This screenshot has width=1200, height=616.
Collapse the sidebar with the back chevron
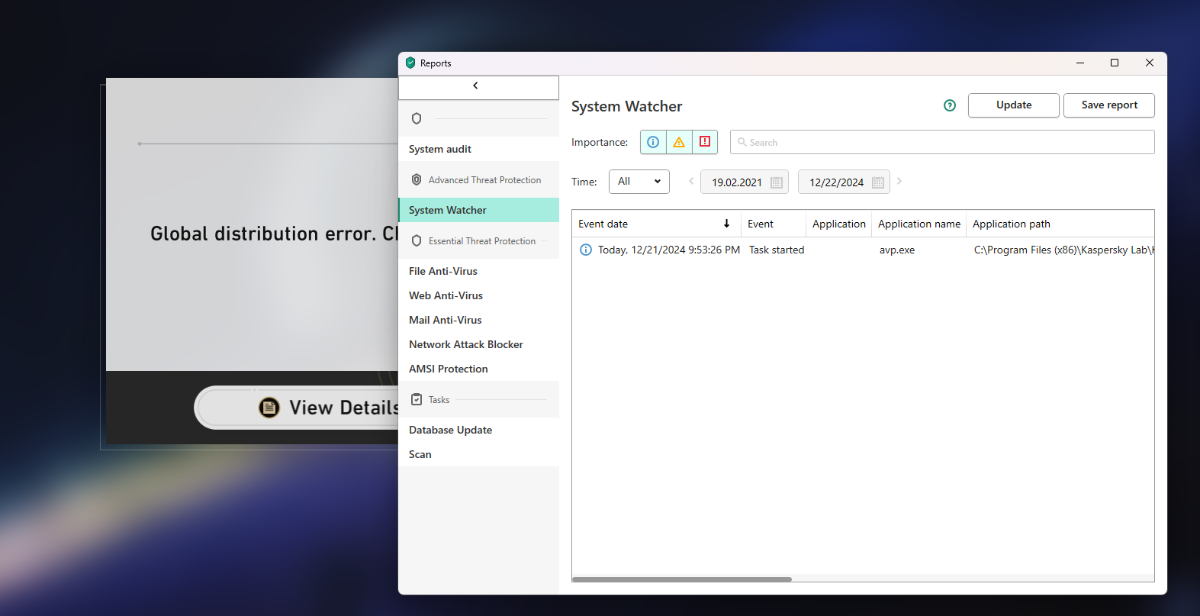pyautogui.click(x=476, y=86)
